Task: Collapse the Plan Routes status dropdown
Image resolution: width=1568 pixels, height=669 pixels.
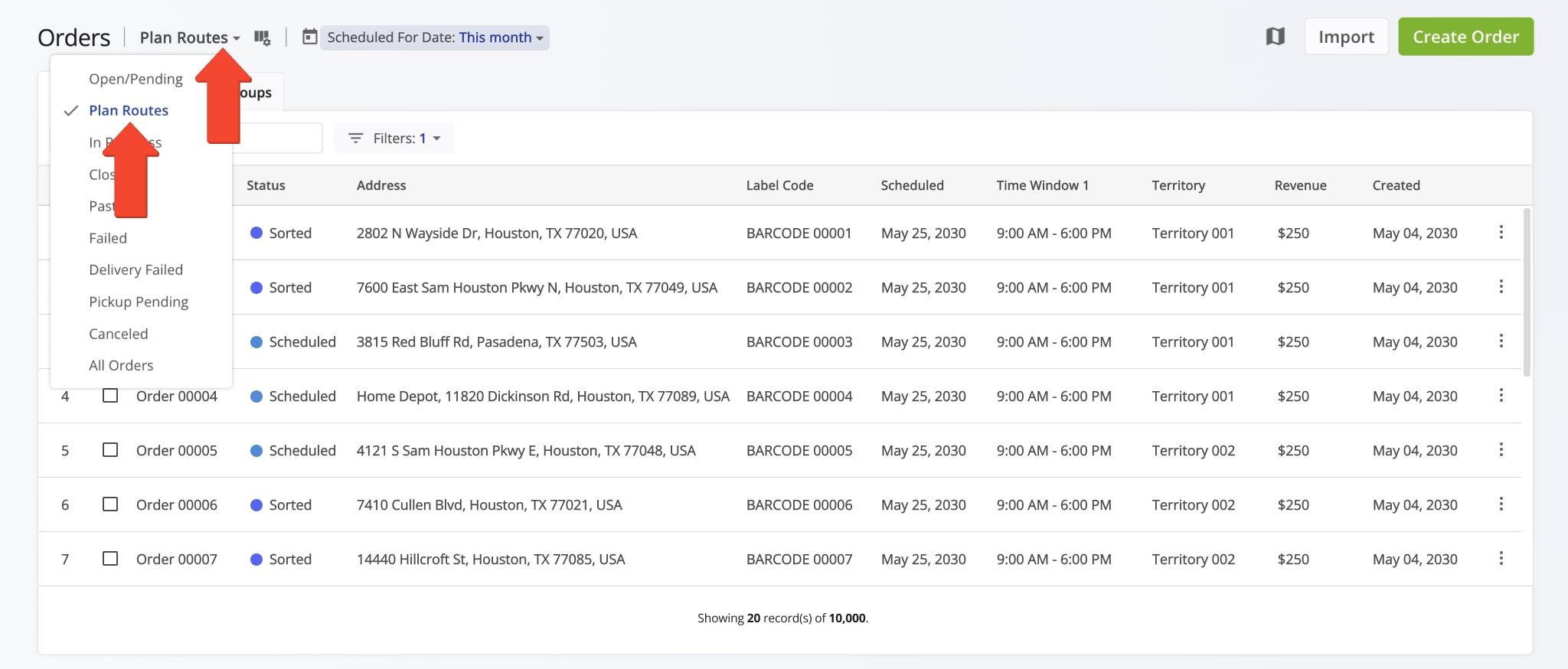Action: click(190, 38)
